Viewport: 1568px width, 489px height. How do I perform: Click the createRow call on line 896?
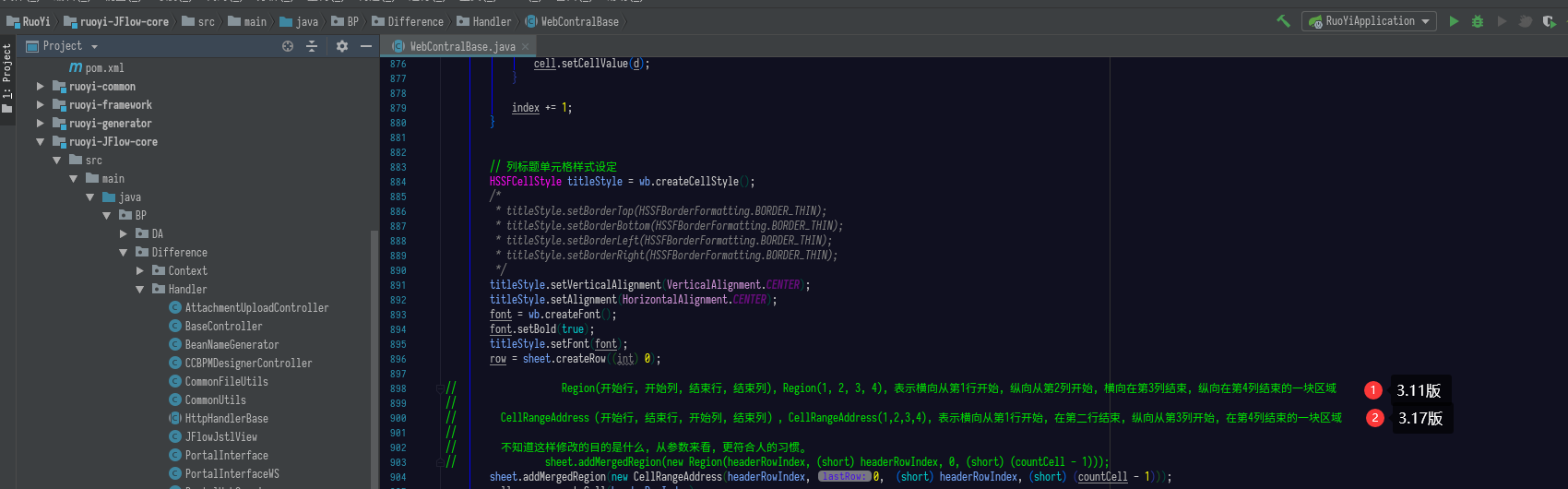(x=581, y=359)
